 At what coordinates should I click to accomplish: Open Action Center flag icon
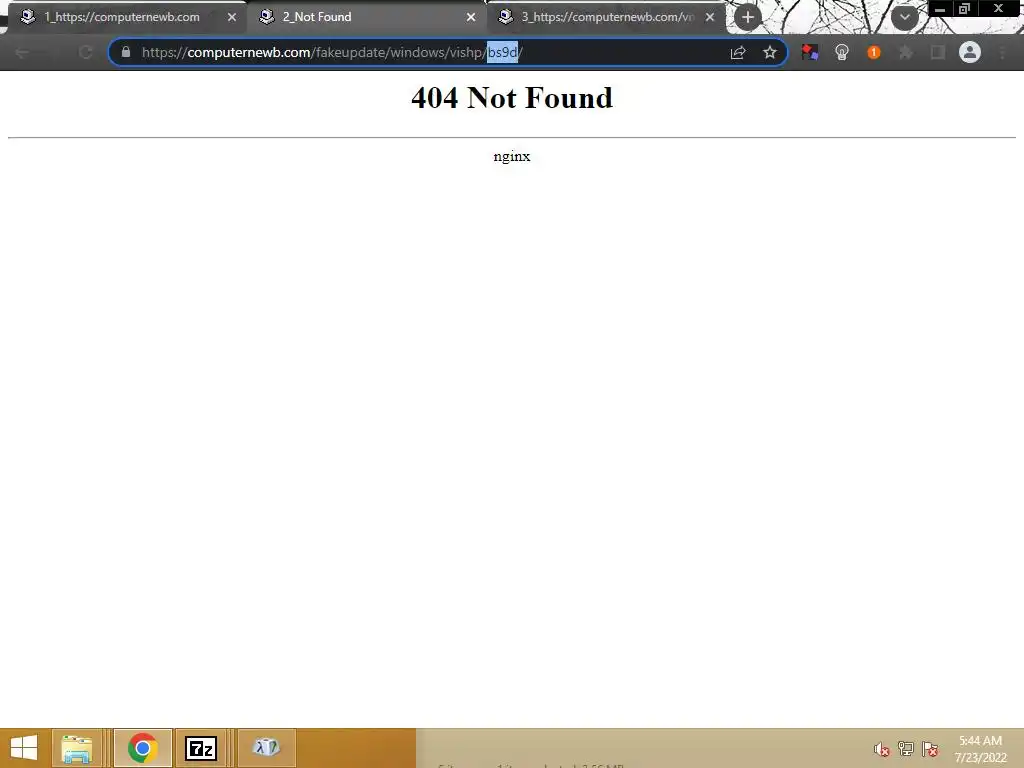click(x=930, y=749)
